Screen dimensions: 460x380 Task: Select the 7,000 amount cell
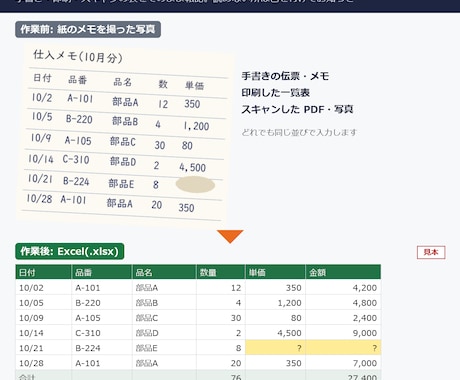click(x=343, y=363)
